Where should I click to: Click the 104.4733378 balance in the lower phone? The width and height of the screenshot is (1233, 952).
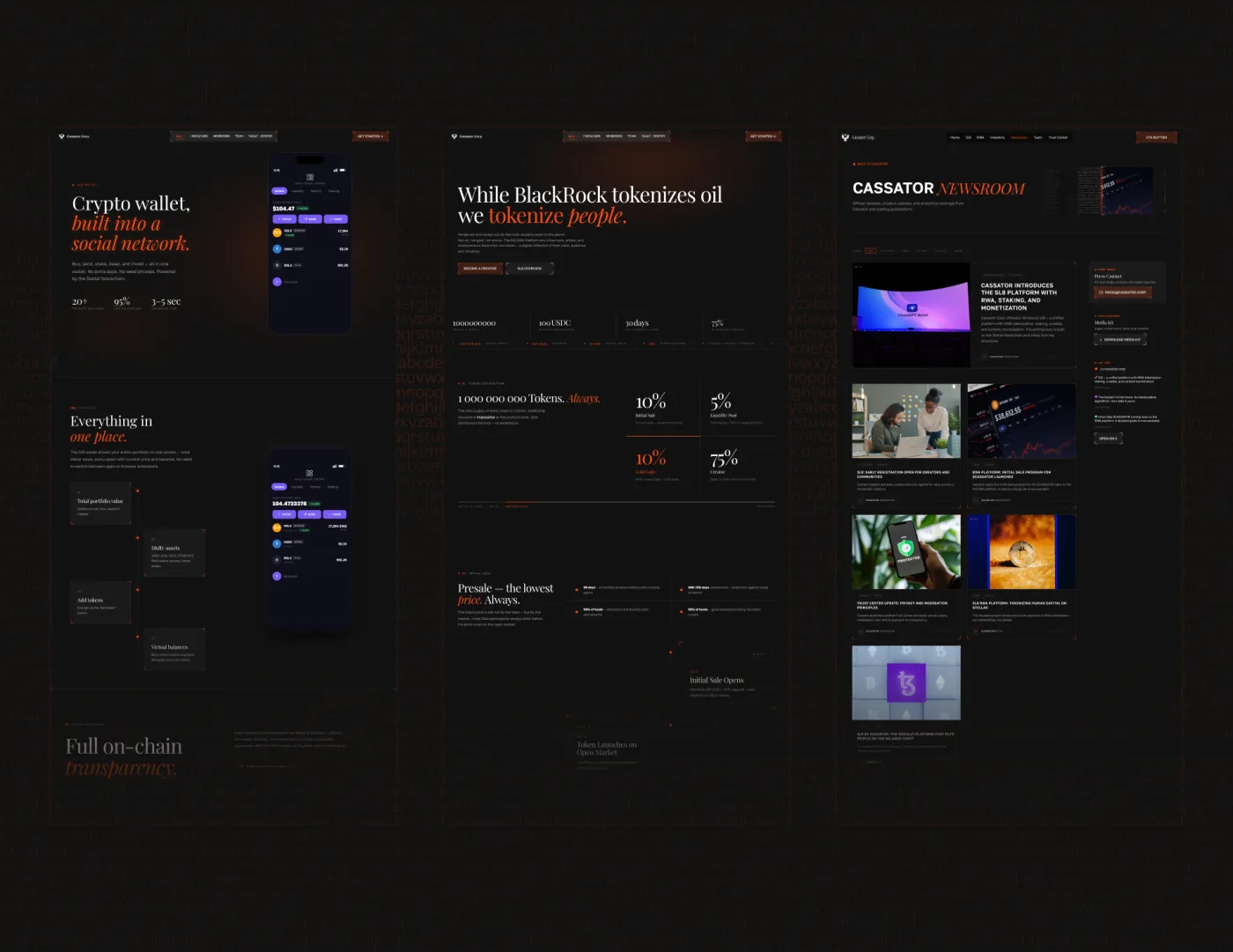[x=290, y=504]
